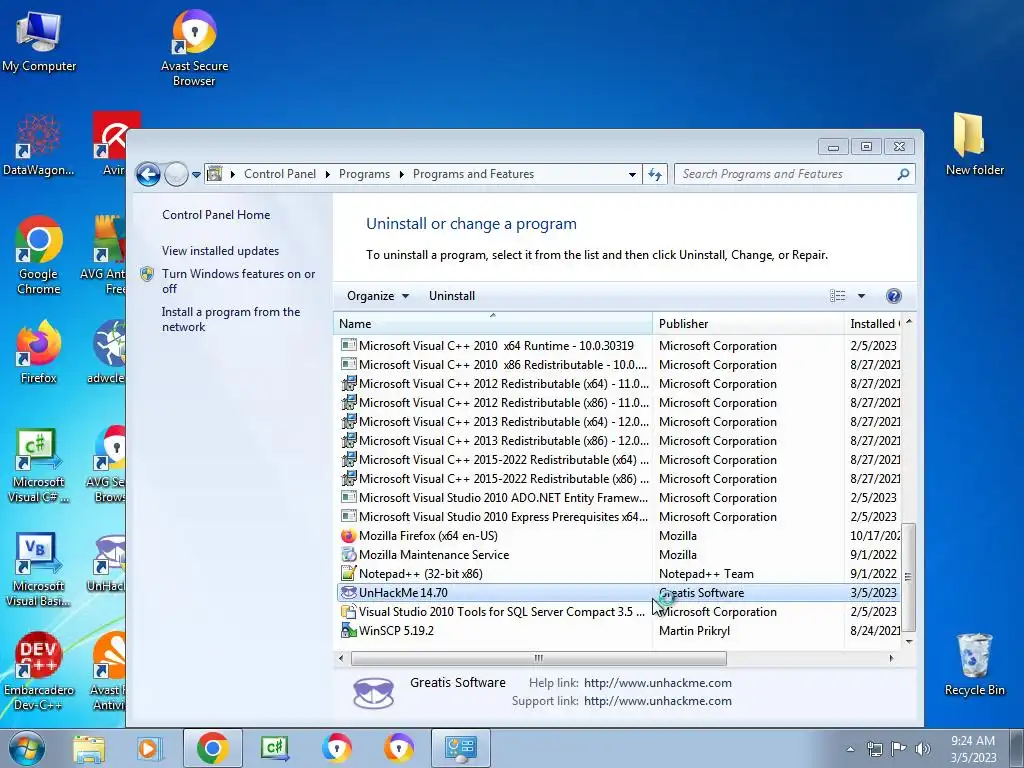The image size is (1024, 768).
Task: Open Firefox desktop shortcut
Action: (39, 351)
